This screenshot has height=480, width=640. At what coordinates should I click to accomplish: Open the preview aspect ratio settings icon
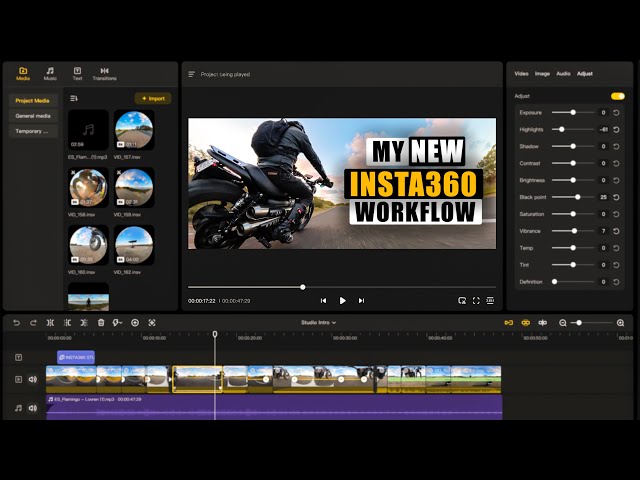click(490, 301)
